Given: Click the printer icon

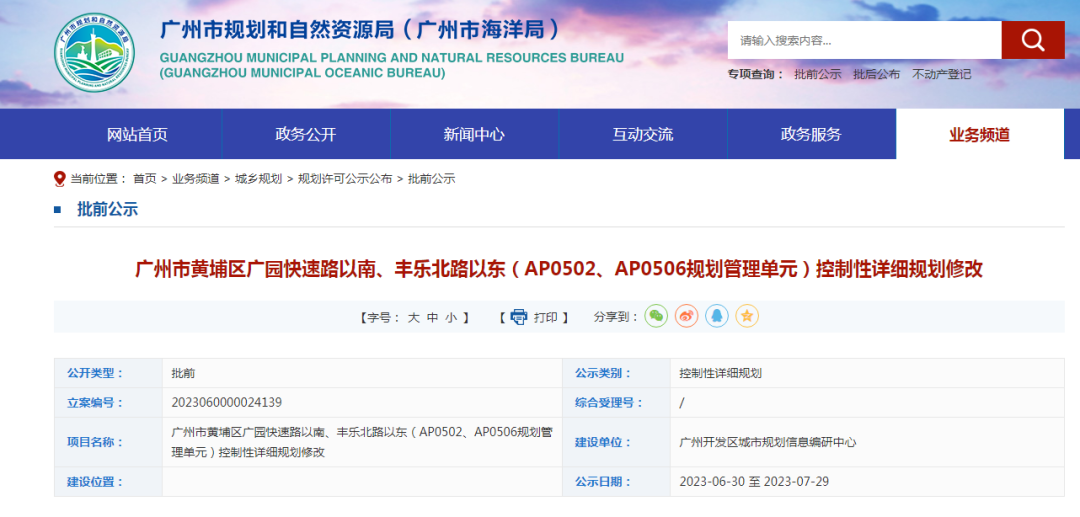Looking at the screenshot, I should [519, 317].
